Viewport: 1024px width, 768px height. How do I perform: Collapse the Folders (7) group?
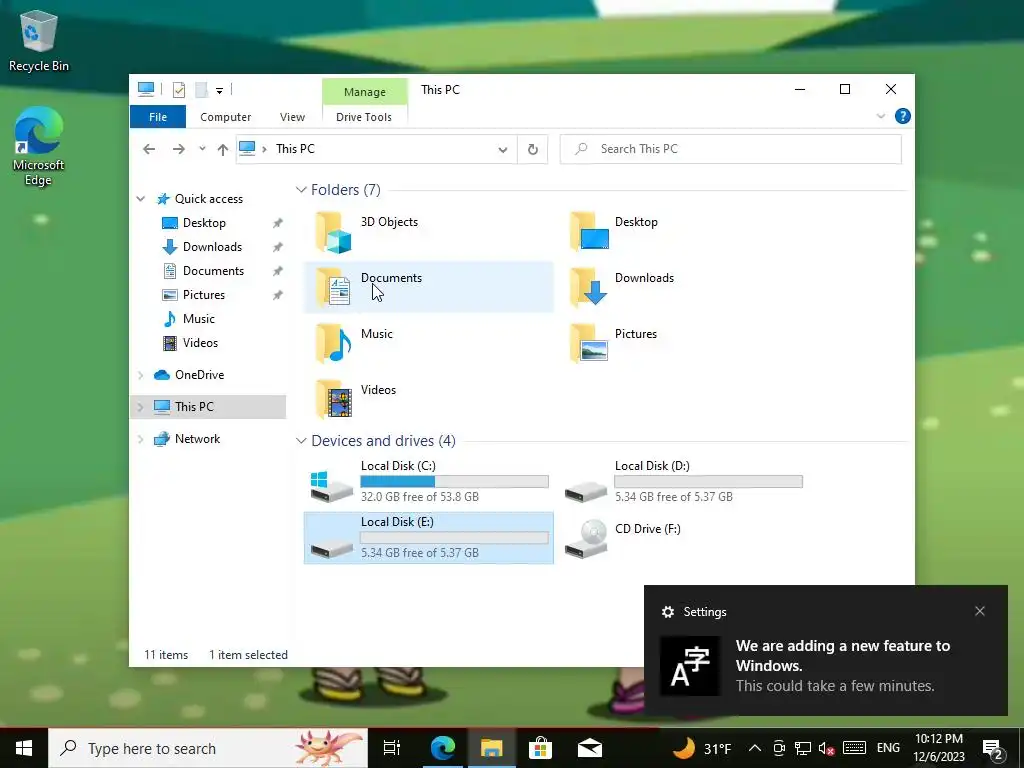301,189
